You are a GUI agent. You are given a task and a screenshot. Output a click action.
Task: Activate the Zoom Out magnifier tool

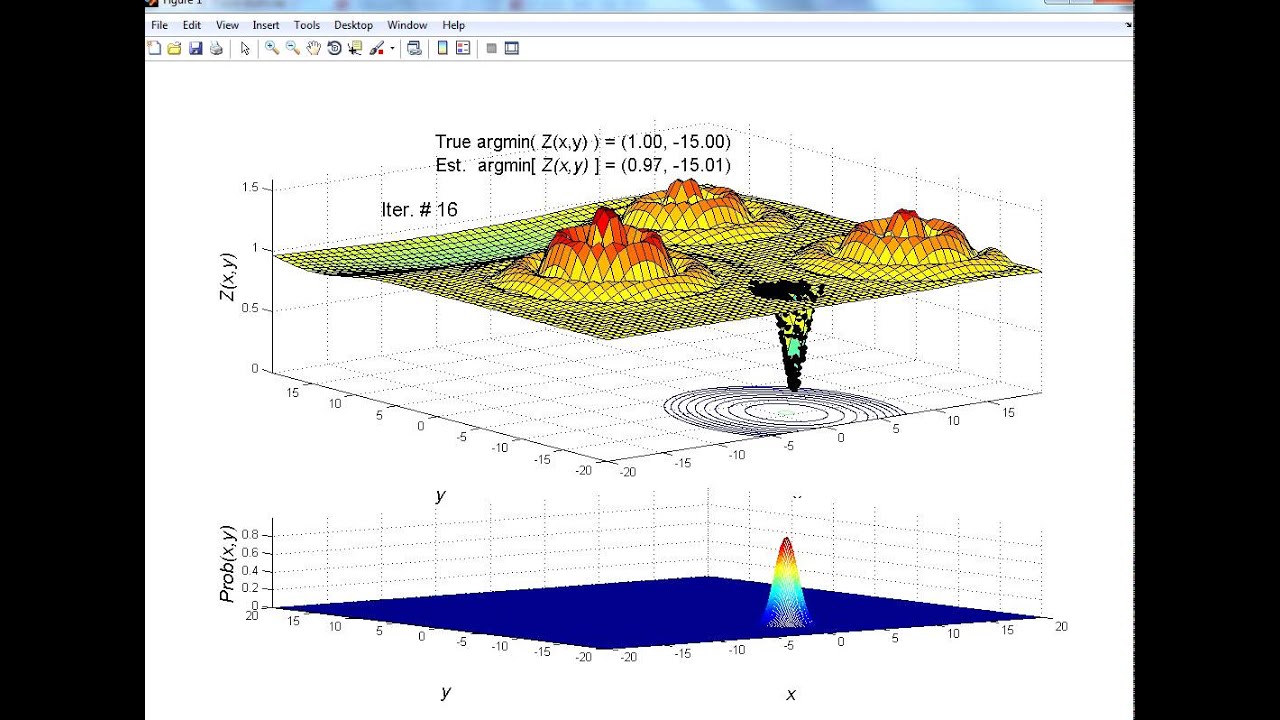293,48
